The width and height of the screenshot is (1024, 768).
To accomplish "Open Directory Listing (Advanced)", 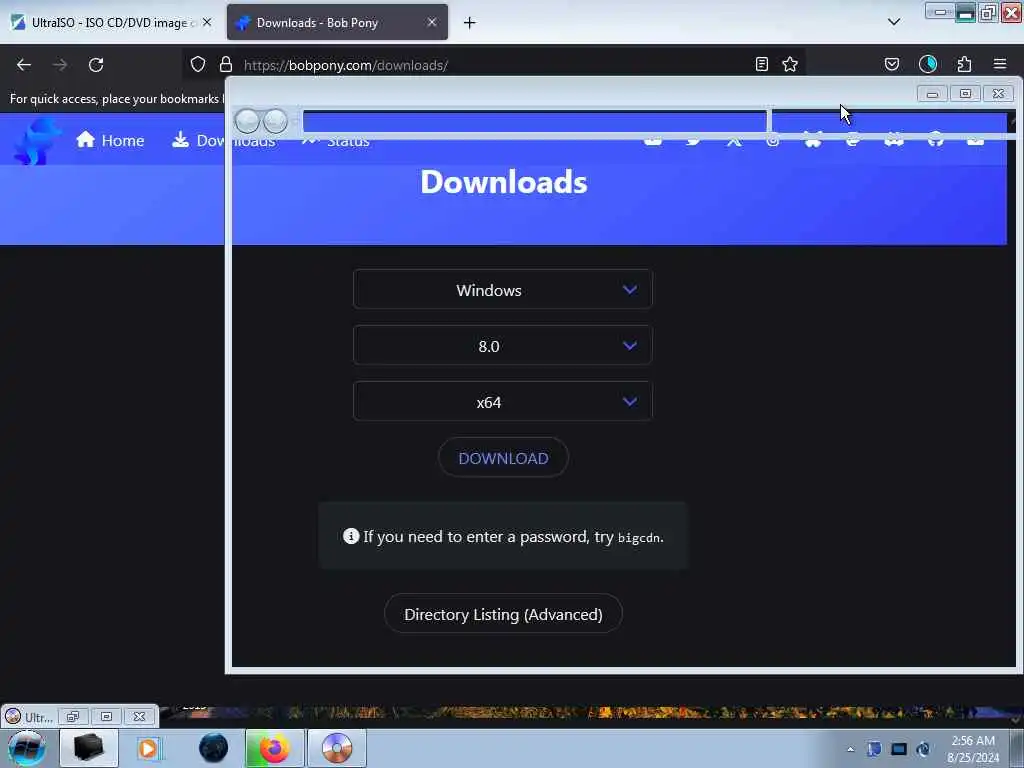I will (503, 614).
